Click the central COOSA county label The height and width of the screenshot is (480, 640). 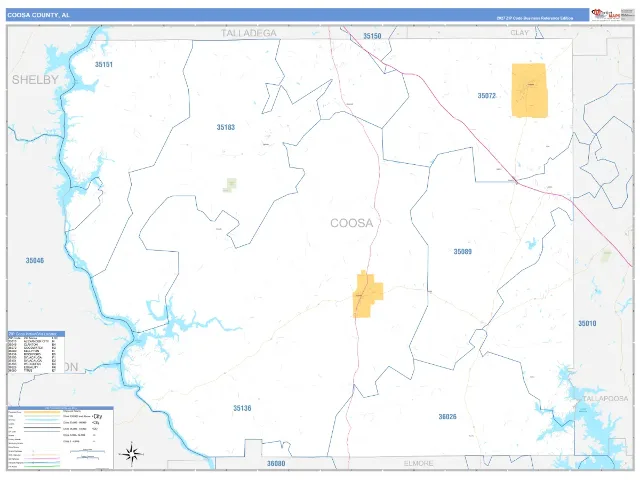point(351,223)
